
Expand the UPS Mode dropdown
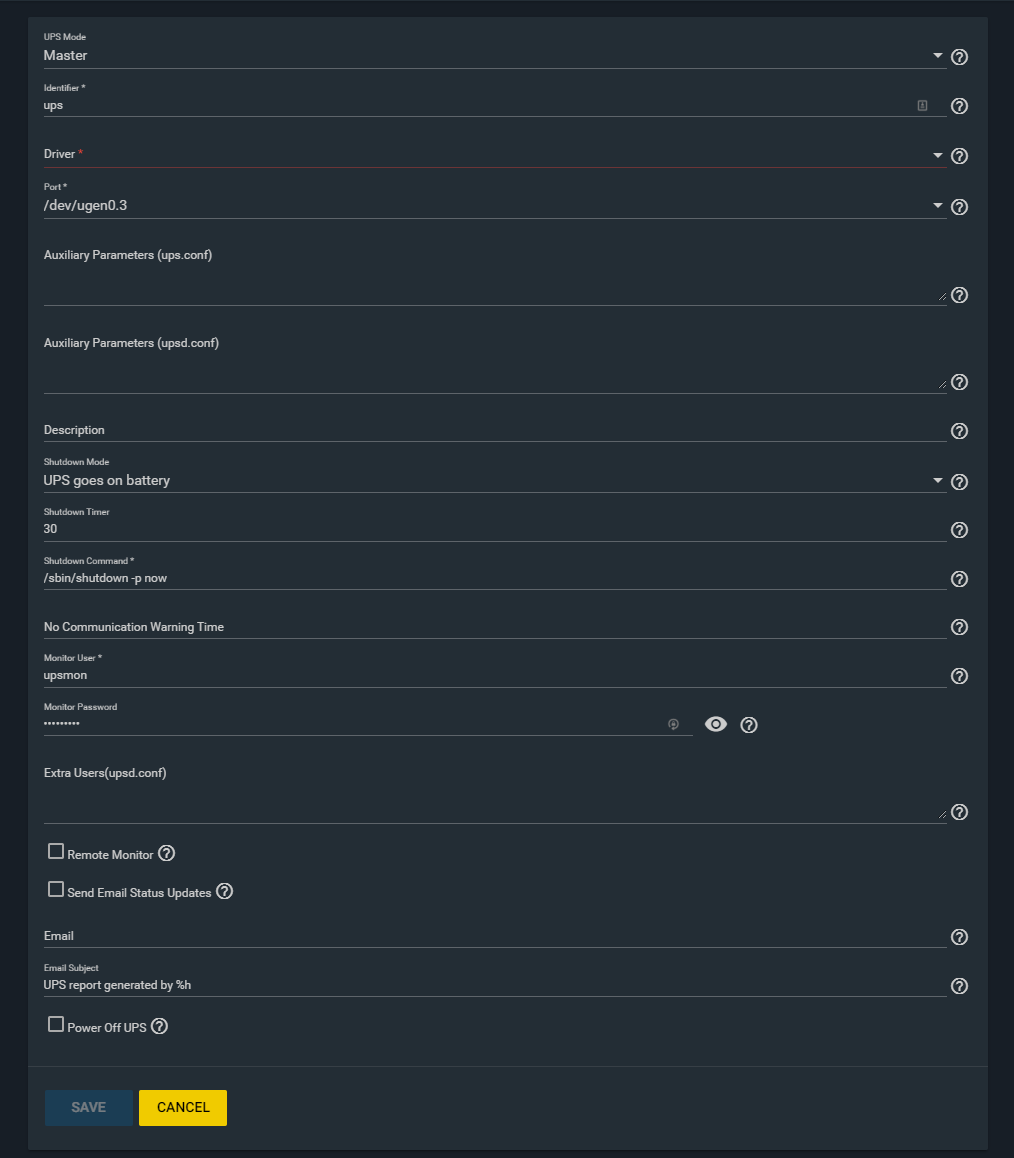click(x=937, y=55)
